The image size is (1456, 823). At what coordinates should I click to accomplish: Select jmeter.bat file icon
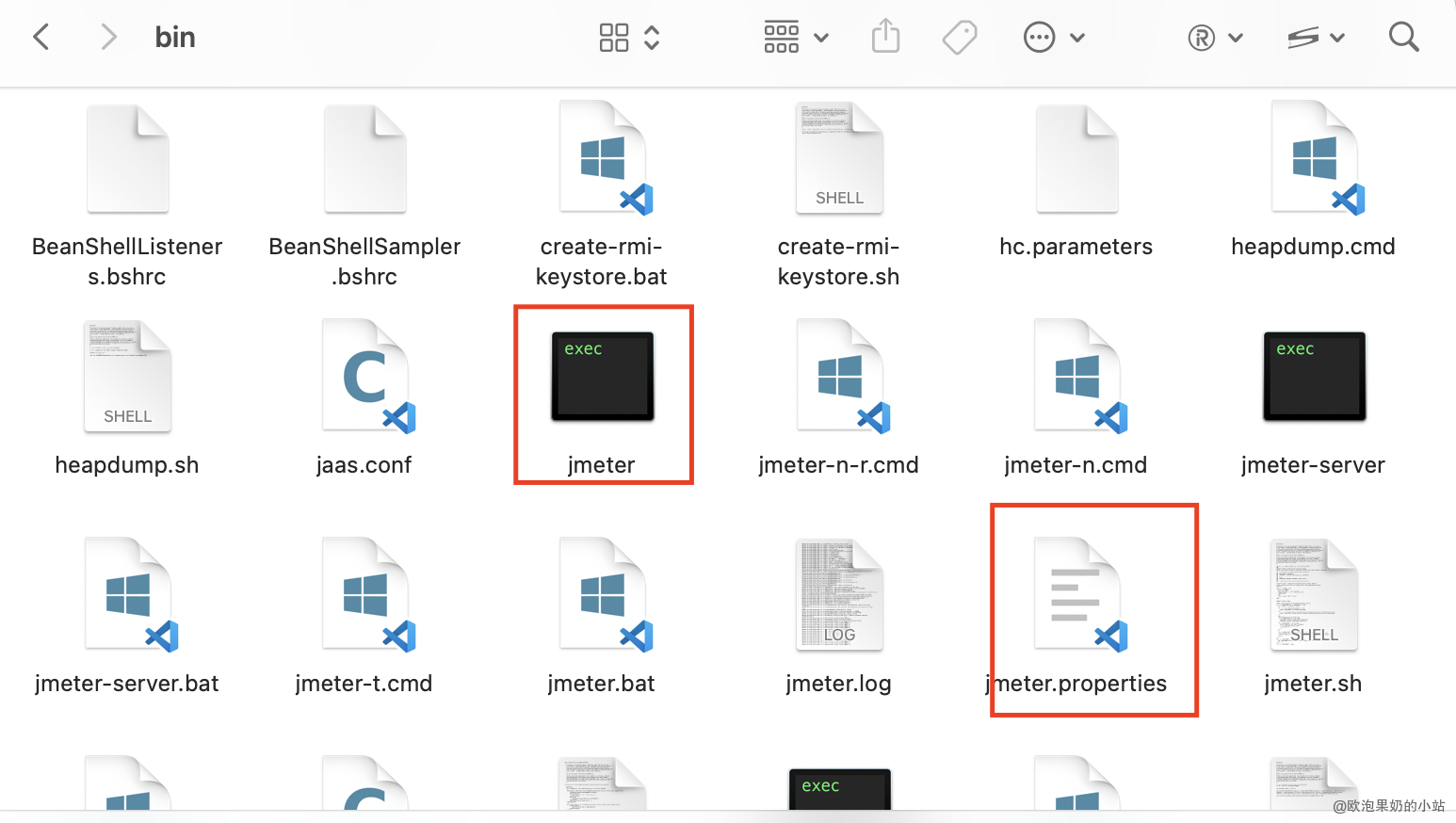tap(606, 595)
